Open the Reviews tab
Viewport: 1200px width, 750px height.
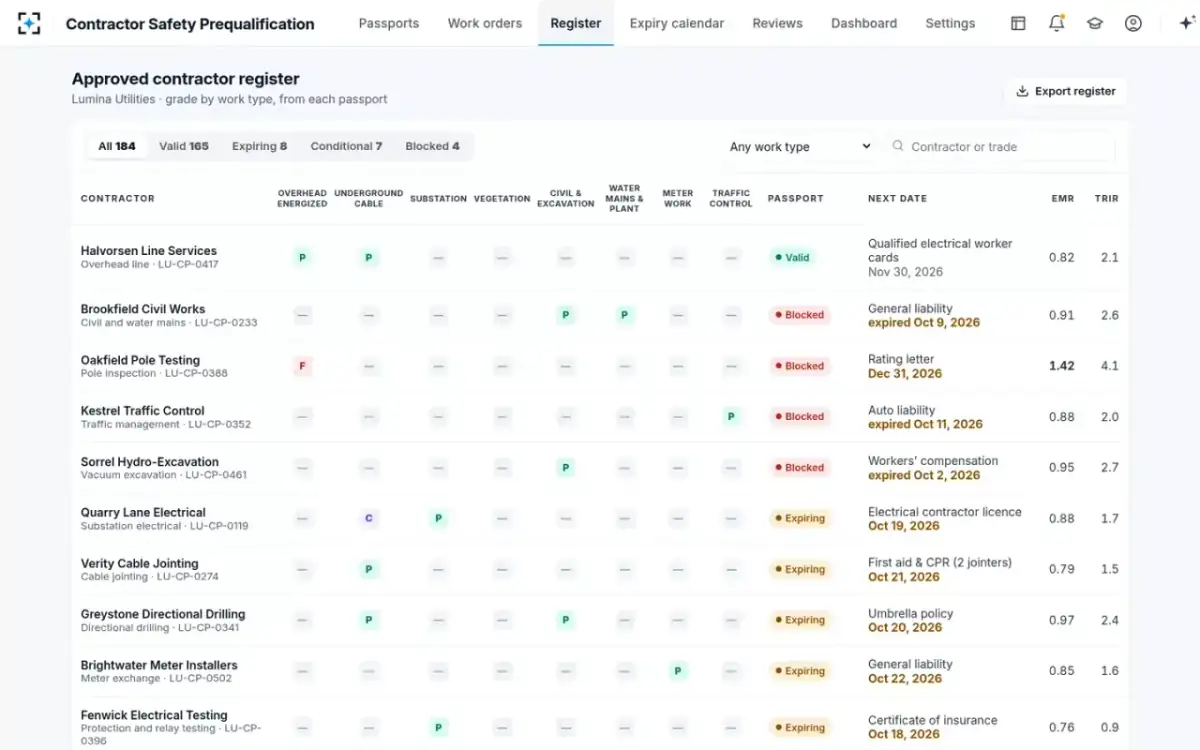click(x=778, y=23)
